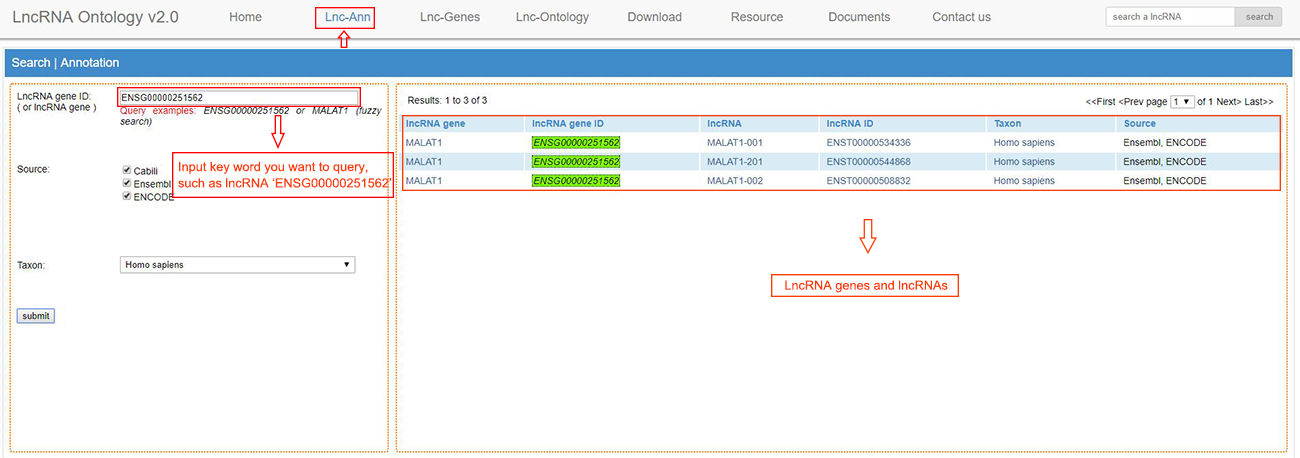Image resolution: width=1300 pixels, height=458 pixels.
Task: Jump to Last results page
Action: point(1259,102)
